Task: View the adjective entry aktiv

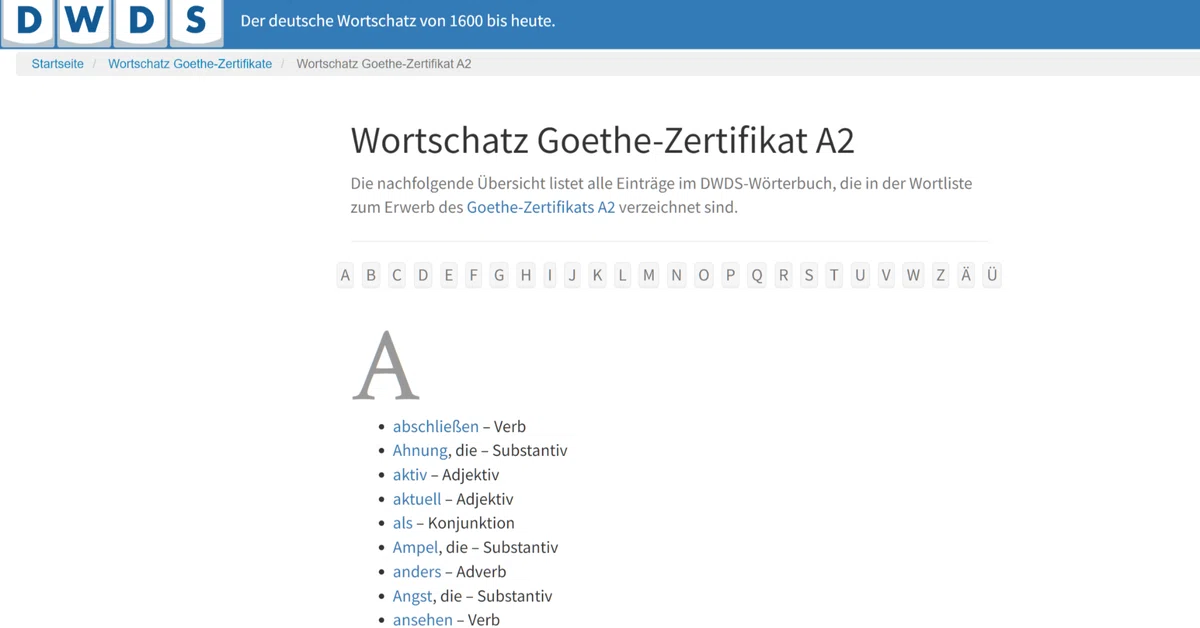Action: (410, 475)
